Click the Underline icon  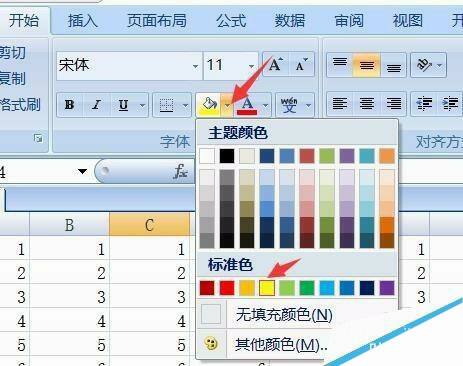click(x=124, y=105)
